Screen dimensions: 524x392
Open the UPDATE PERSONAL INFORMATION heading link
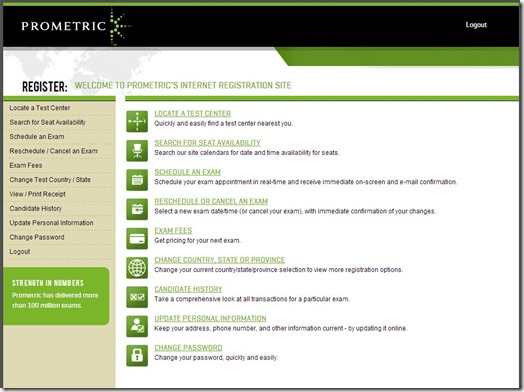pos(210,318)
